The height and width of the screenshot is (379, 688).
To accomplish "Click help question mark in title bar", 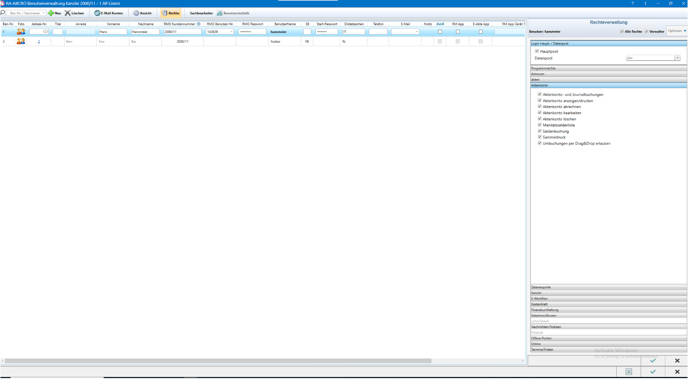I will pyautogui.click(x=632, y=3).
